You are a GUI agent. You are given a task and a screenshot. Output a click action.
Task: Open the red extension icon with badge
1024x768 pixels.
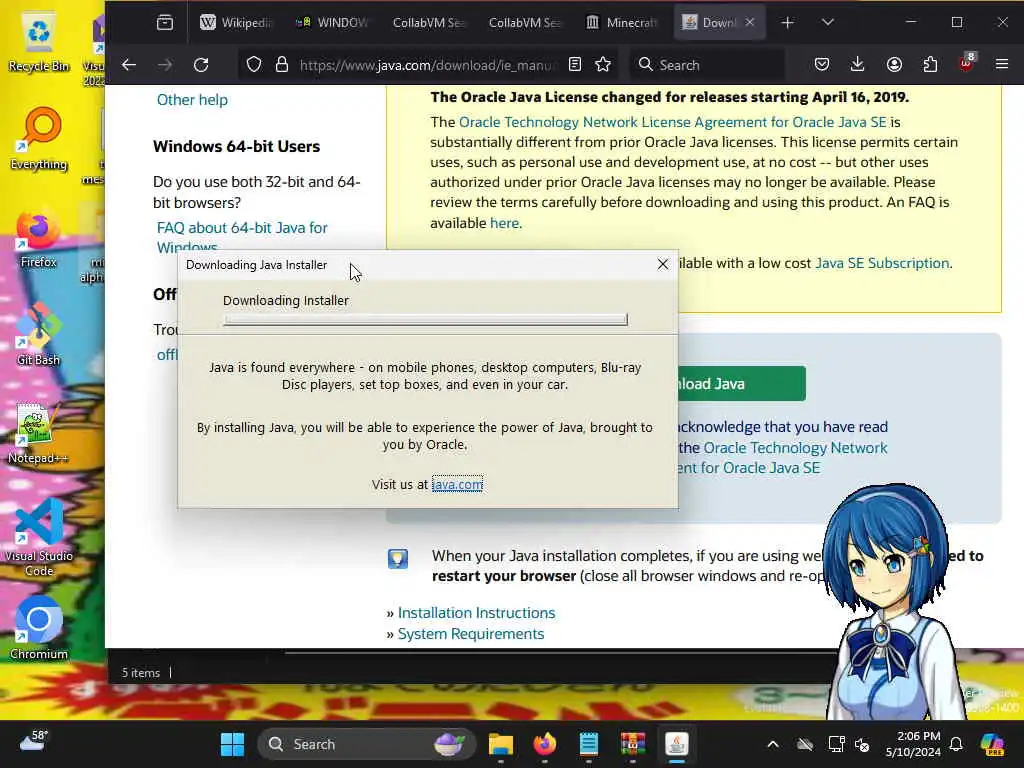coord(966,63)
